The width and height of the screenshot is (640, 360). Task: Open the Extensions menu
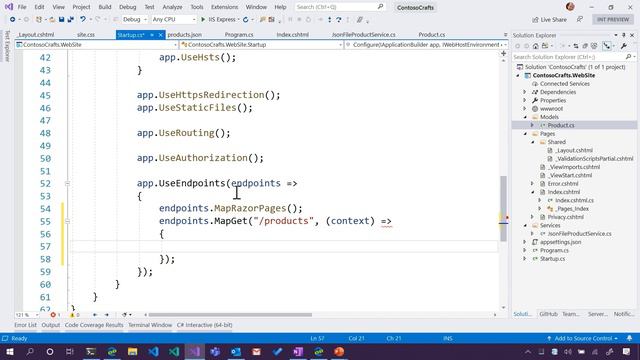(x=224, y=7)
